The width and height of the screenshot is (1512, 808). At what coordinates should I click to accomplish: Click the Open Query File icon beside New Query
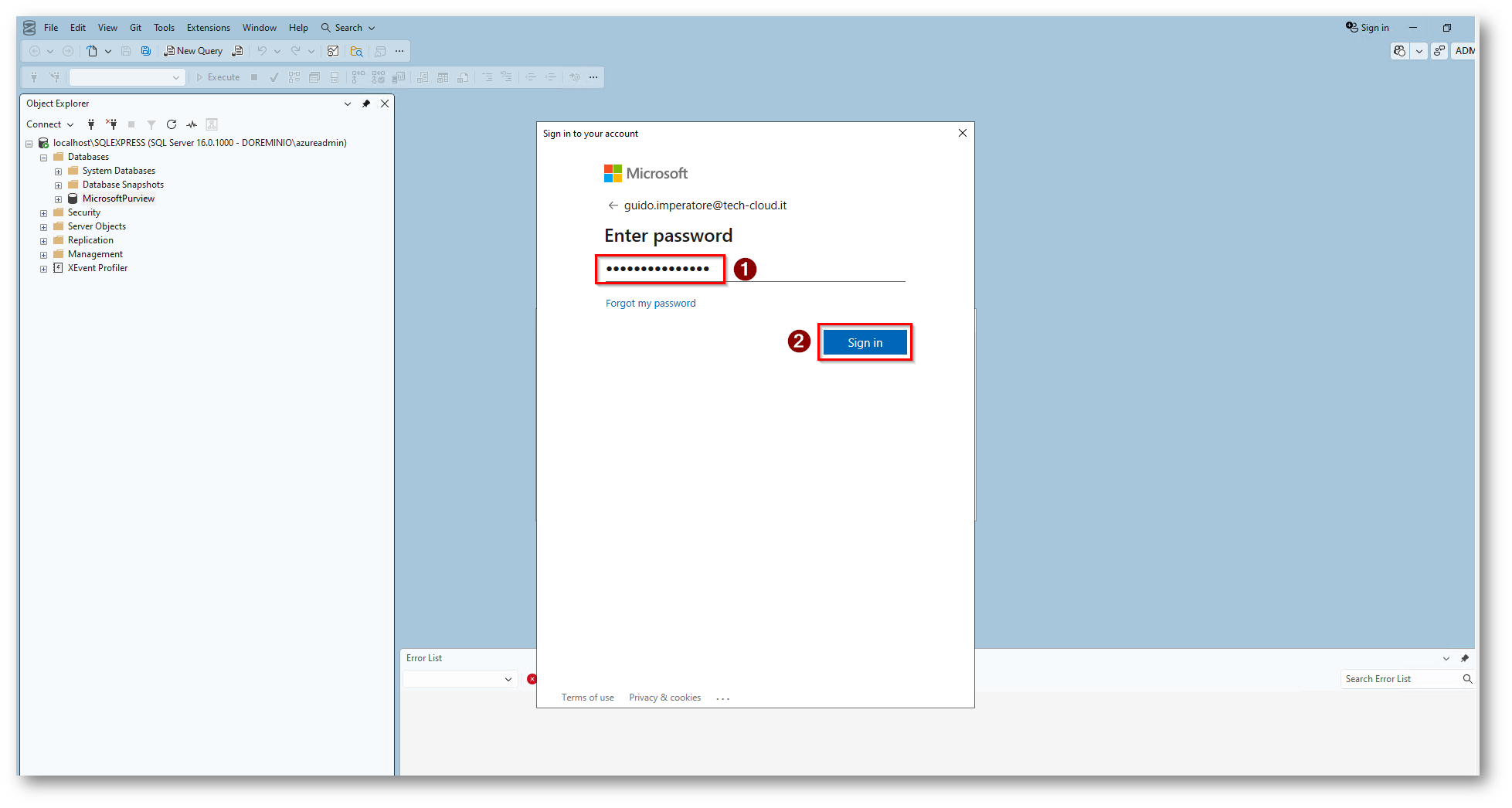click(238, 51)
